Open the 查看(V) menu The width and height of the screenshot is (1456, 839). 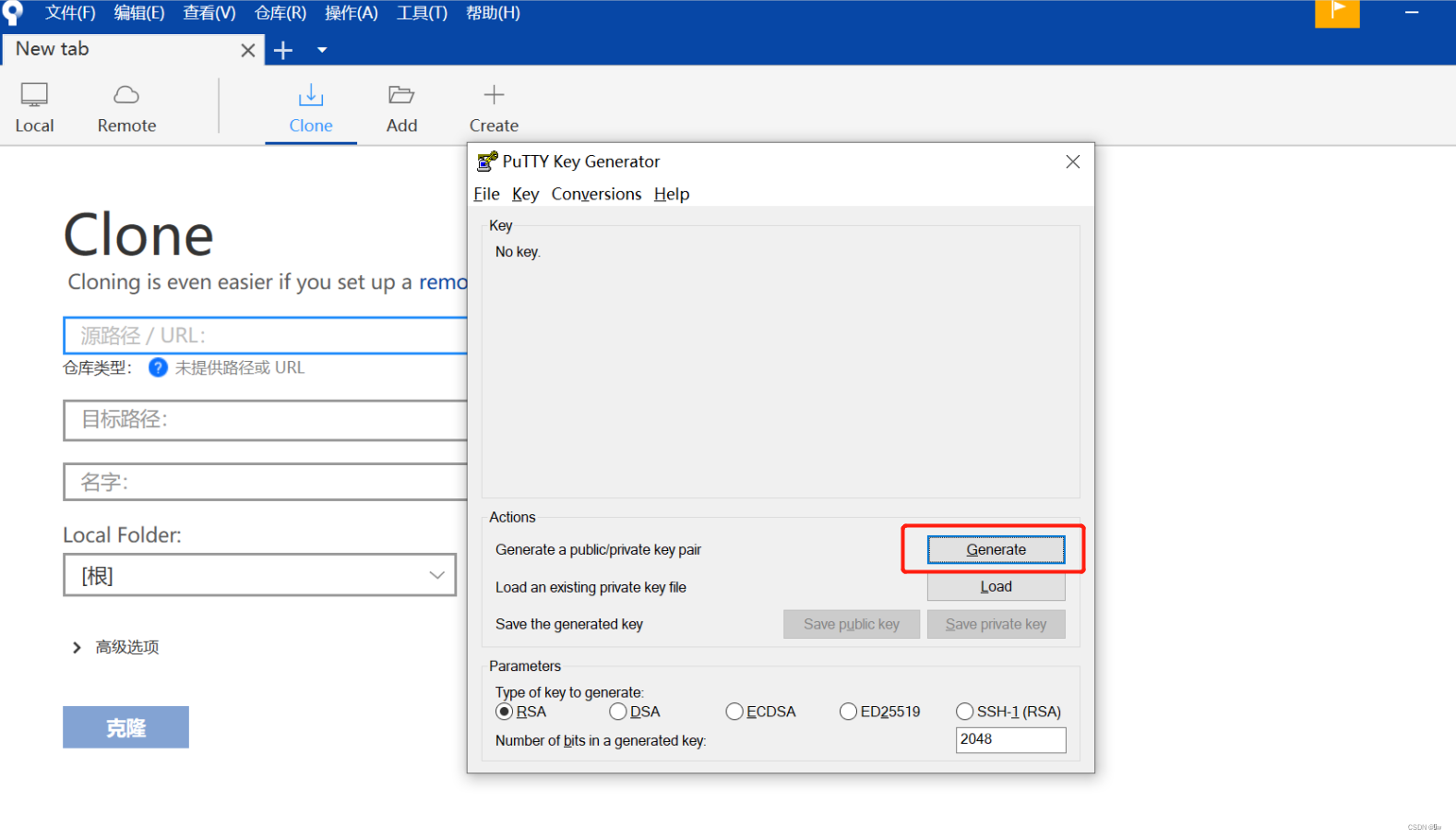click(x=209, y=13)
